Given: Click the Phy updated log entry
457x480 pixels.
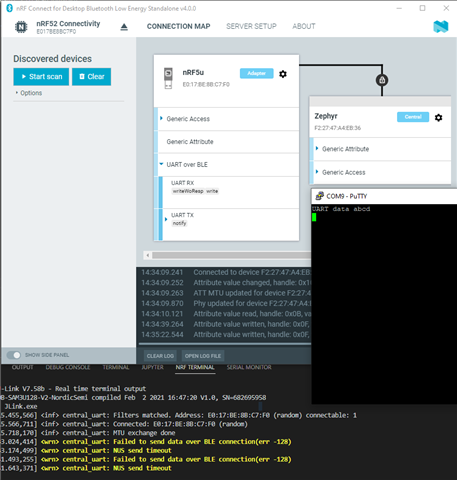Looking at the screenshot, I should [226, 303].
